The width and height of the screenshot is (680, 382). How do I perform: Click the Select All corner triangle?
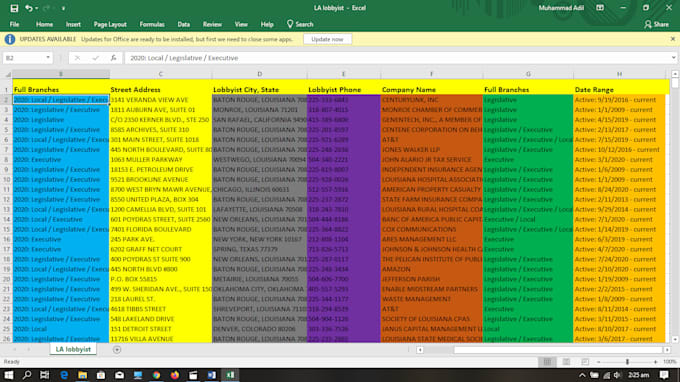click(x=7, y=75)
